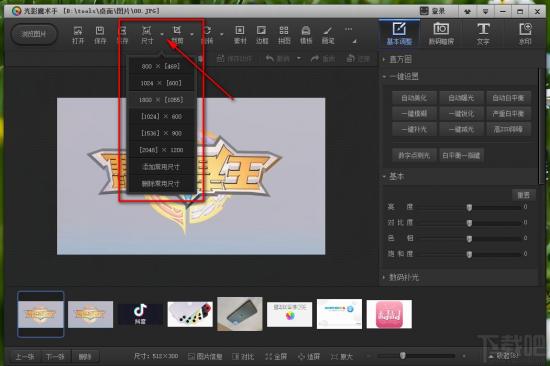
Task: Click the 自动曝光 auto exposure button
Action: [461, 98]
